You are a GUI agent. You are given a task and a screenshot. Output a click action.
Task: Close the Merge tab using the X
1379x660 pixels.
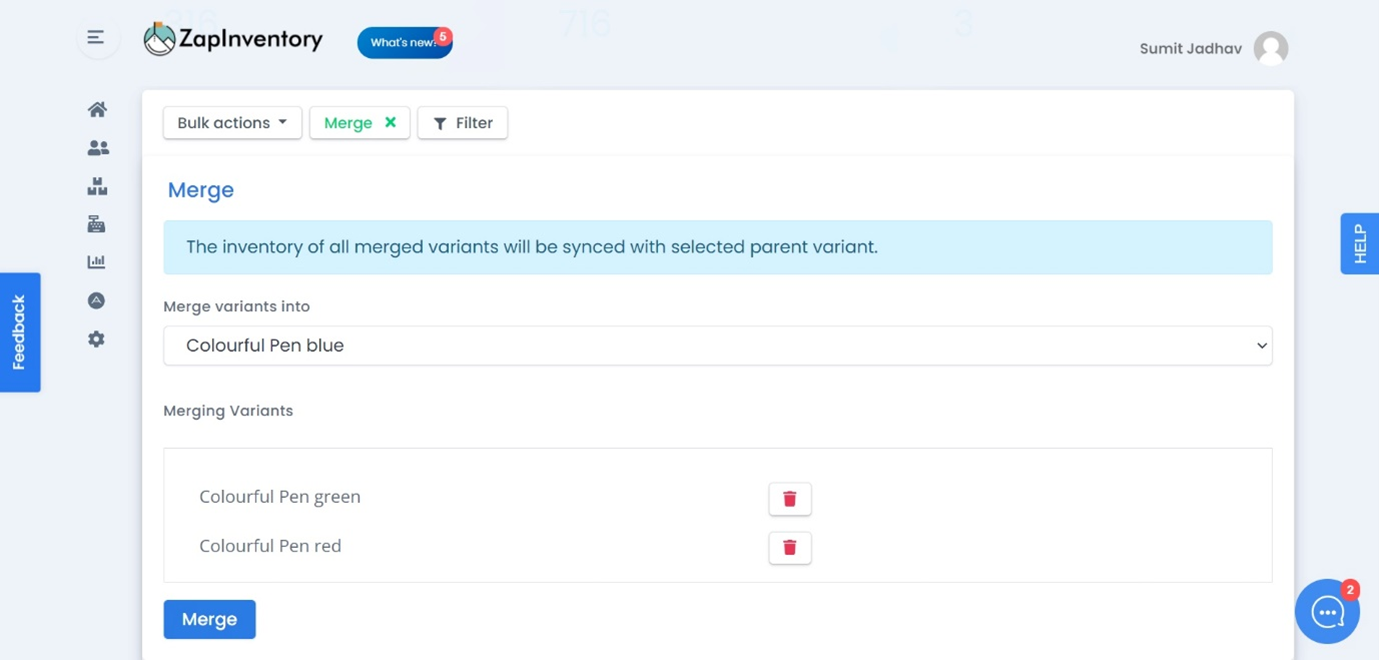click(x=391, y=122)
